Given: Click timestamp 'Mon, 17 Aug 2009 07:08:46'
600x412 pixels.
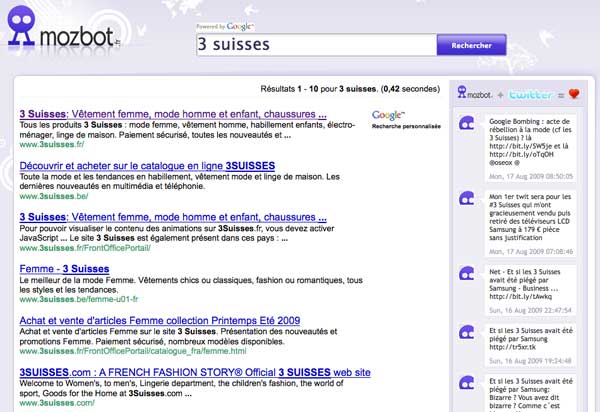Looking at the screenshot, I should (x=531, y=252).
